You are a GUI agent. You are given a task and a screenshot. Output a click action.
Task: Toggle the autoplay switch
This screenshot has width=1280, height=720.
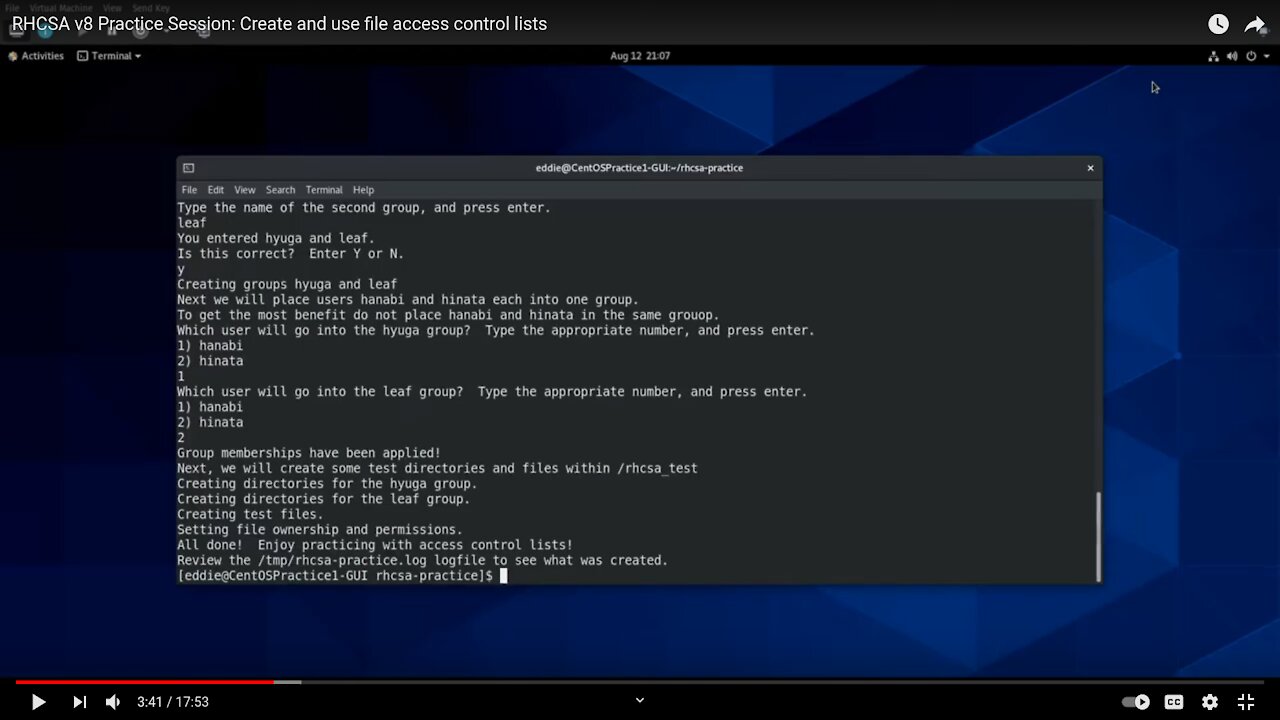(x=1135, y=702)
